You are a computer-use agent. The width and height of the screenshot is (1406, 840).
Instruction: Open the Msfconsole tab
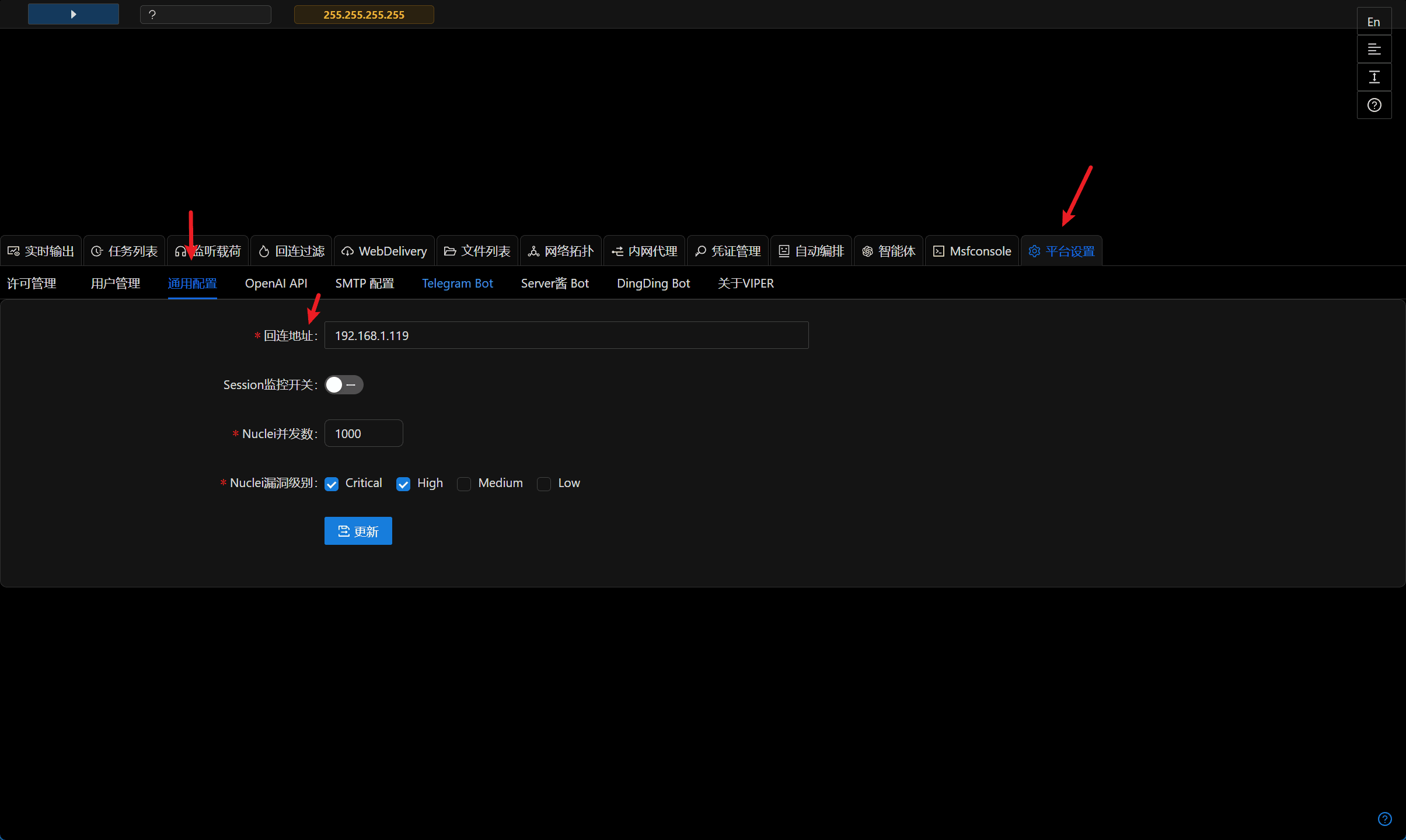click(972, 251)
